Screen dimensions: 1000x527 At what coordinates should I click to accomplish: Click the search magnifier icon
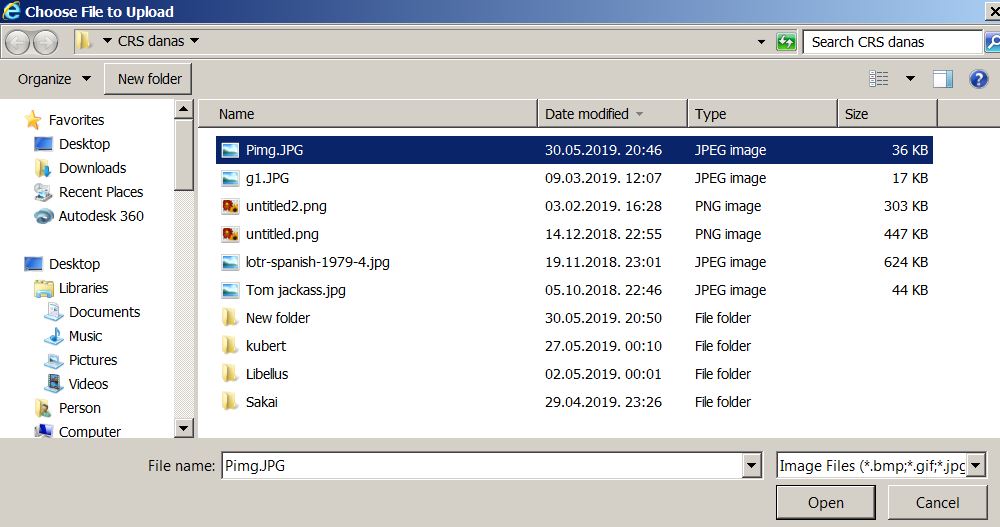(x=992, y=42)
